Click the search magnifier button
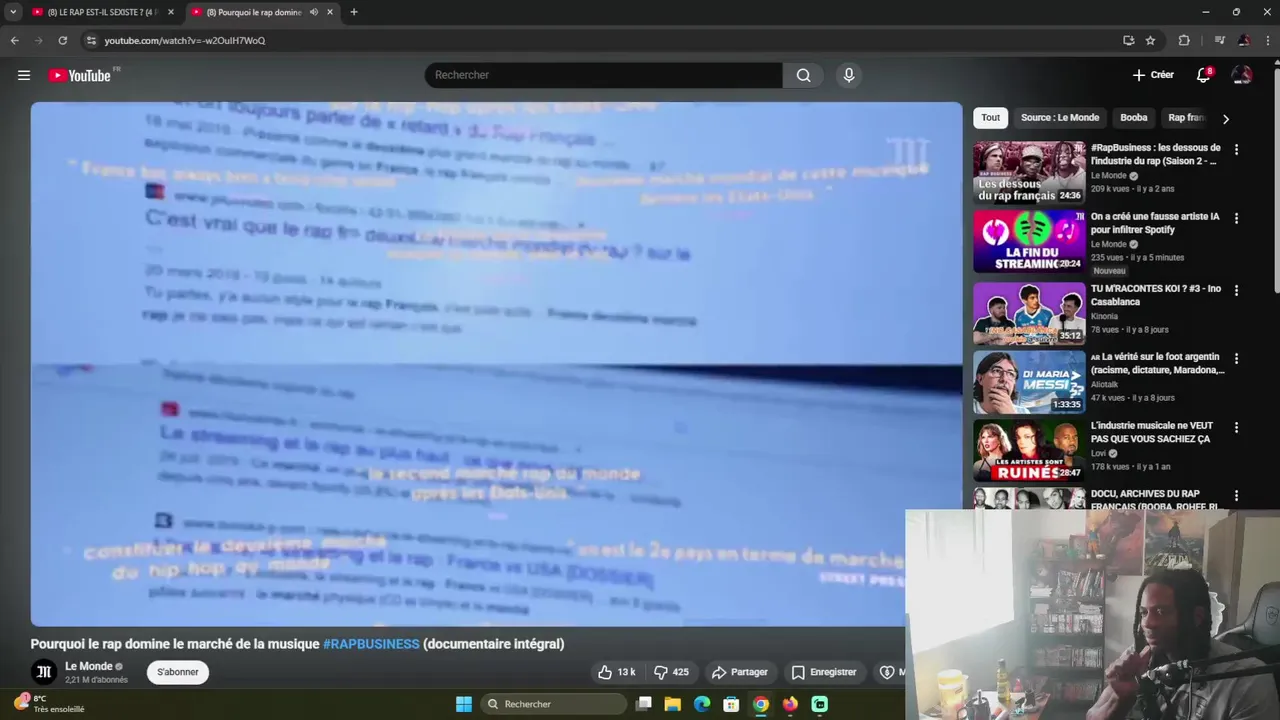This screenshot has width=1280, height=720. 803,75
